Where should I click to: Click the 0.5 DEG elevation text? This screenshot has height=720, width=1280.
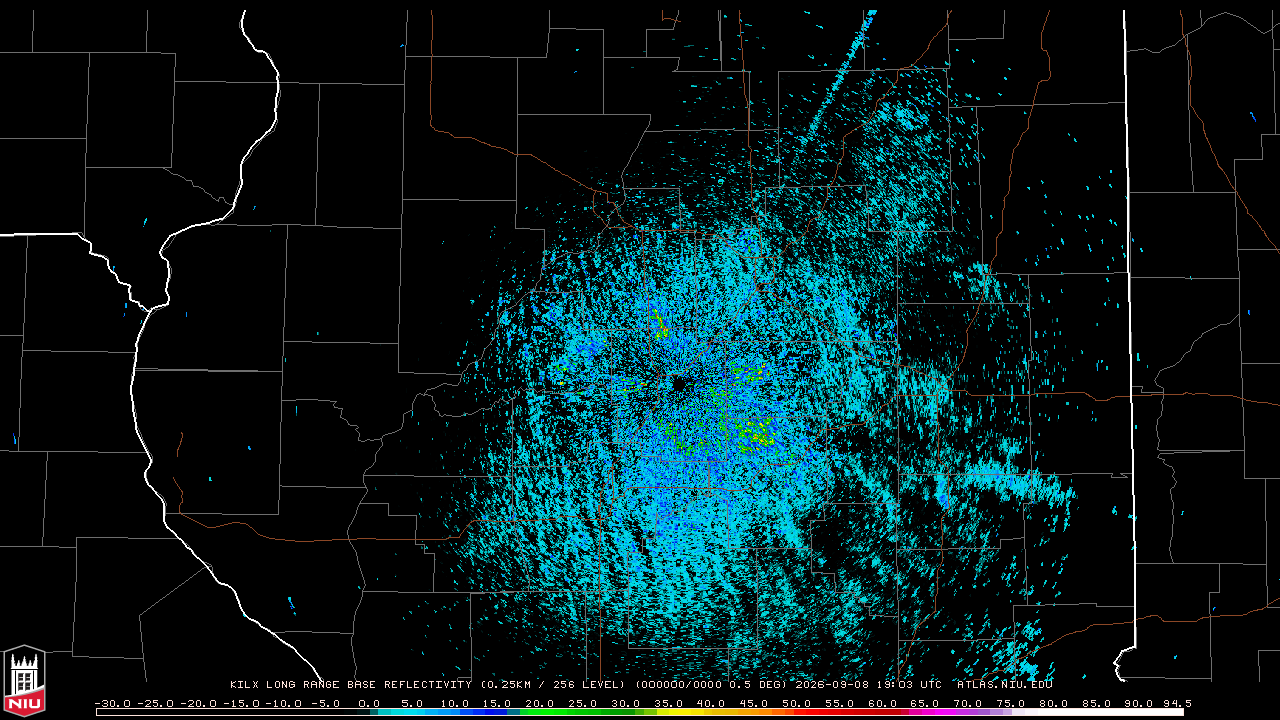[x=761, y=685]
